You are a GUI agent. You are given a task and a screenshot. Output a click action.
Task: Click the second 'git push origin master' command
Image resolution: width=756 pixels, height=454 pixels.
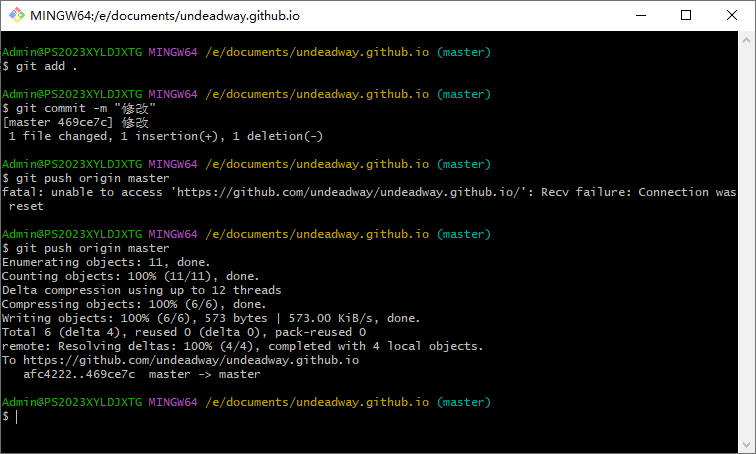coord(86,248)
